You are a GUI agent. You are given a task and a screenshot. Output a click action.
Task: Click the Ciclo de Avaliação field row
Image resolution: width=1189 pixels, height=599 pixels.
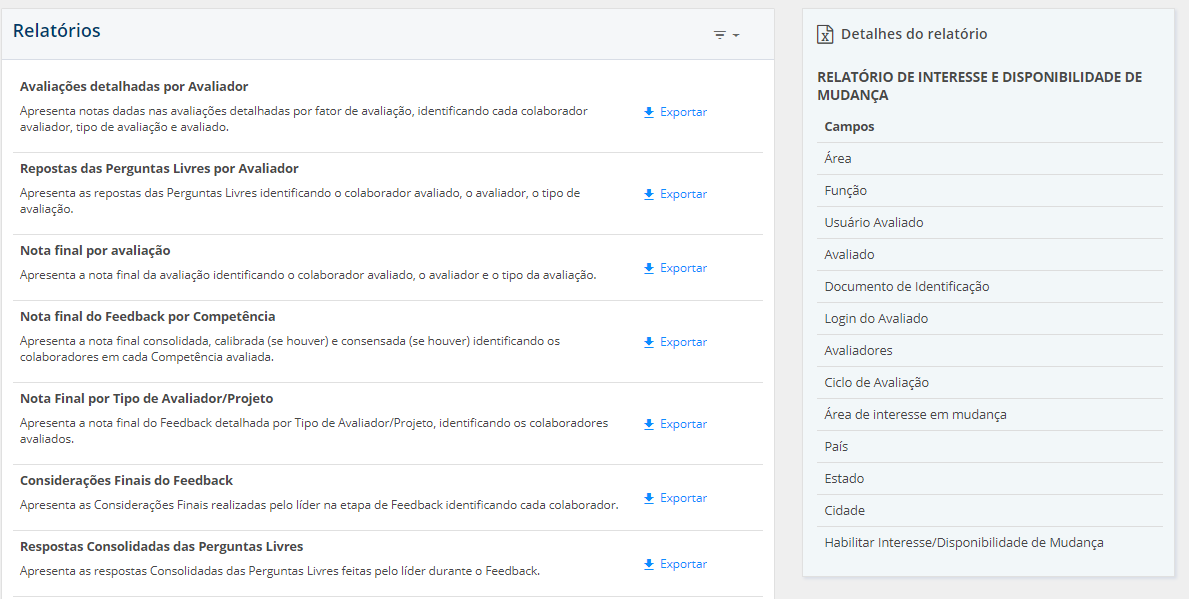point(876,383)
